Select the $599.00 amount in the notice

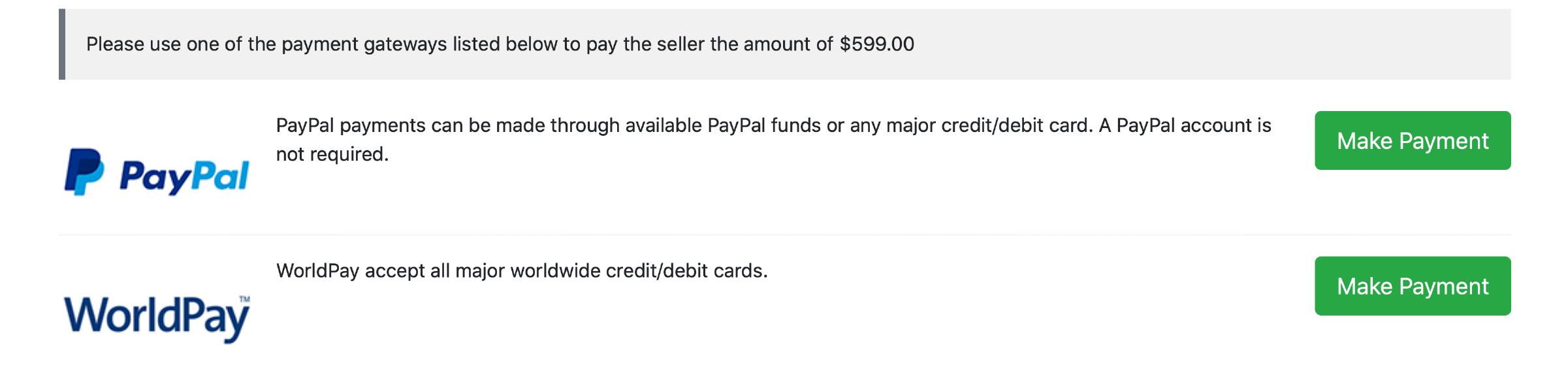[x=876, y=44]
